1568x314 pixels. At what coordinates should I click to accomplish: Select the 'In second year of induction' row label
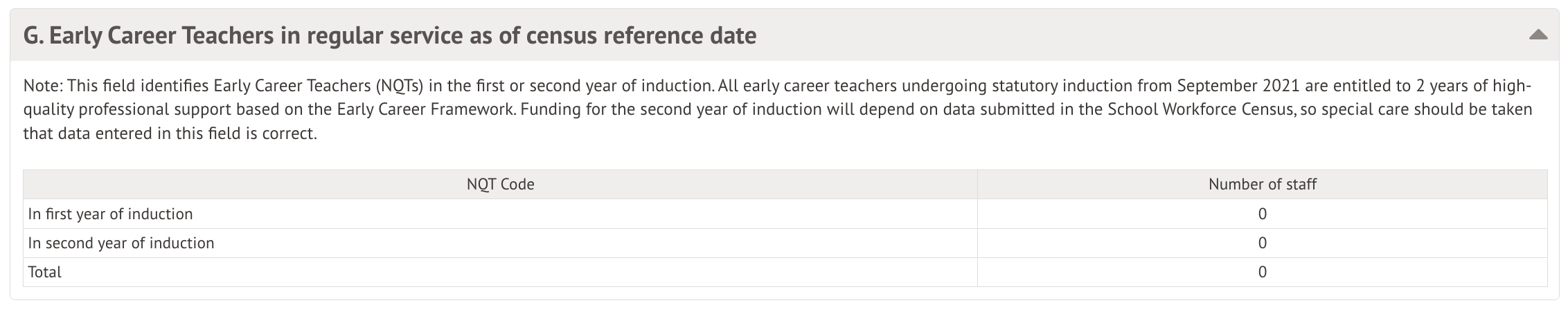[121, 243]
